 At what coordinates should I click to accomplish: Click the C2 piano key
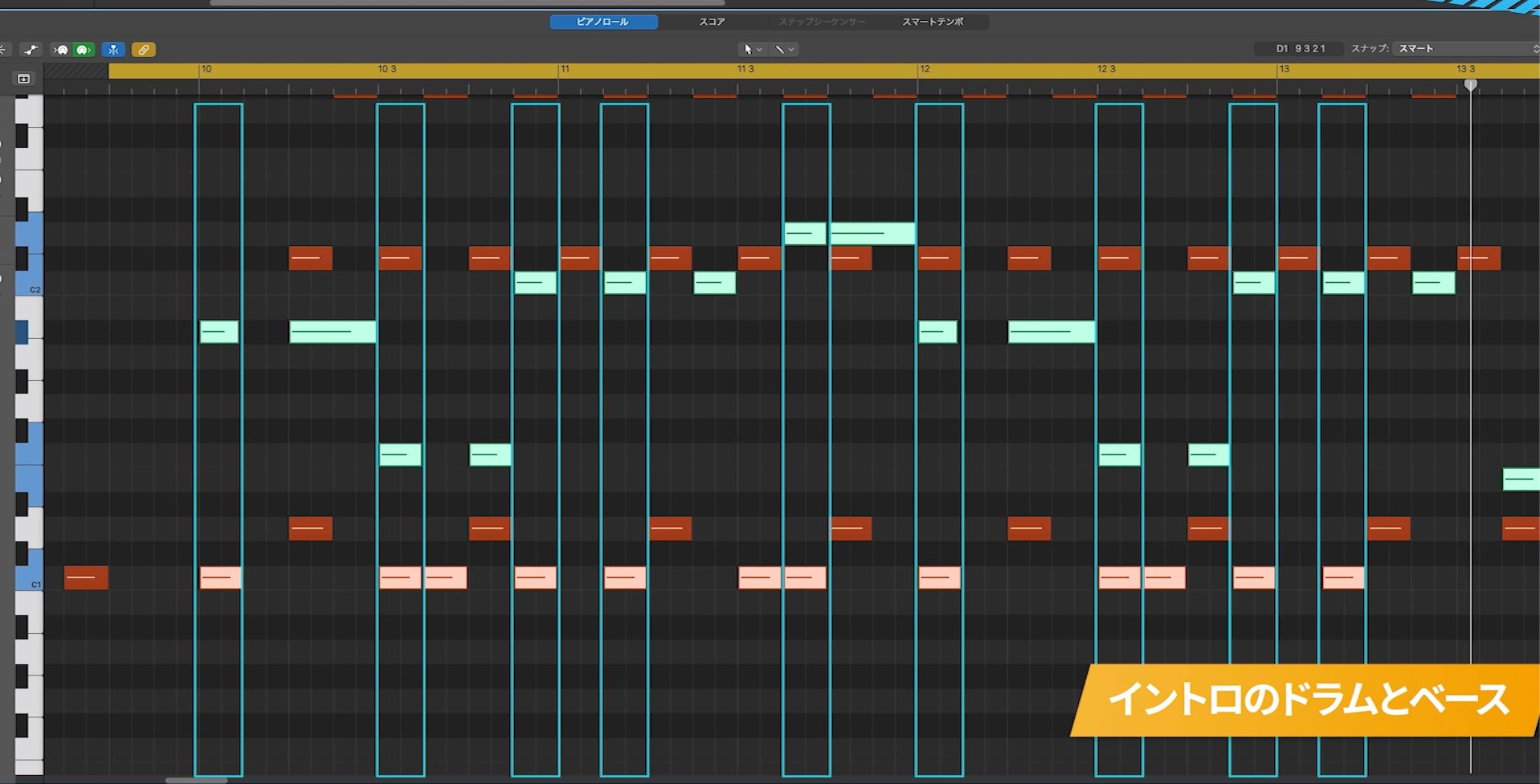point(29,284)
